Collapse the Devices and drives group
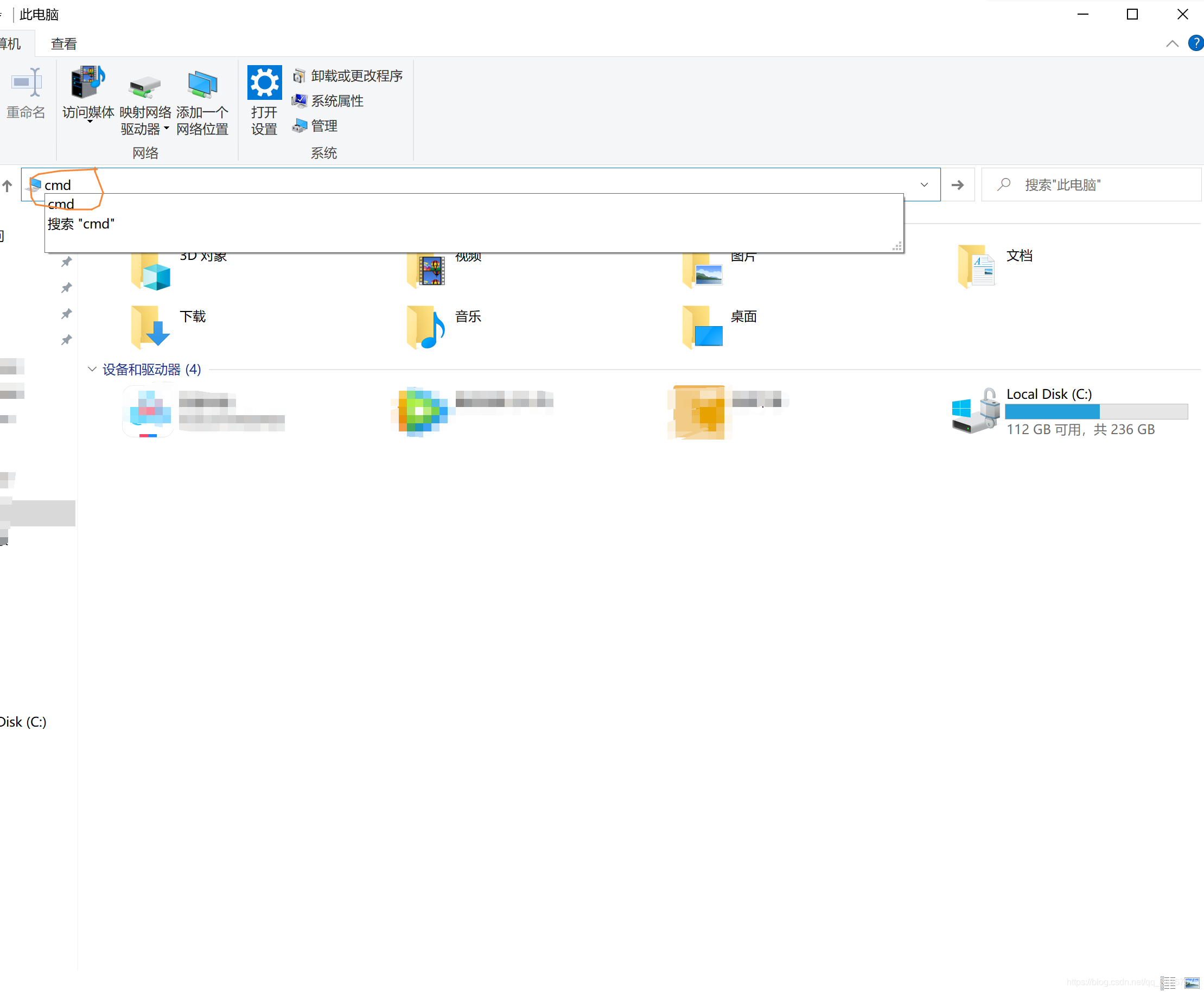Viewport: 1204px width, 992px height. [x=92, y=369]
